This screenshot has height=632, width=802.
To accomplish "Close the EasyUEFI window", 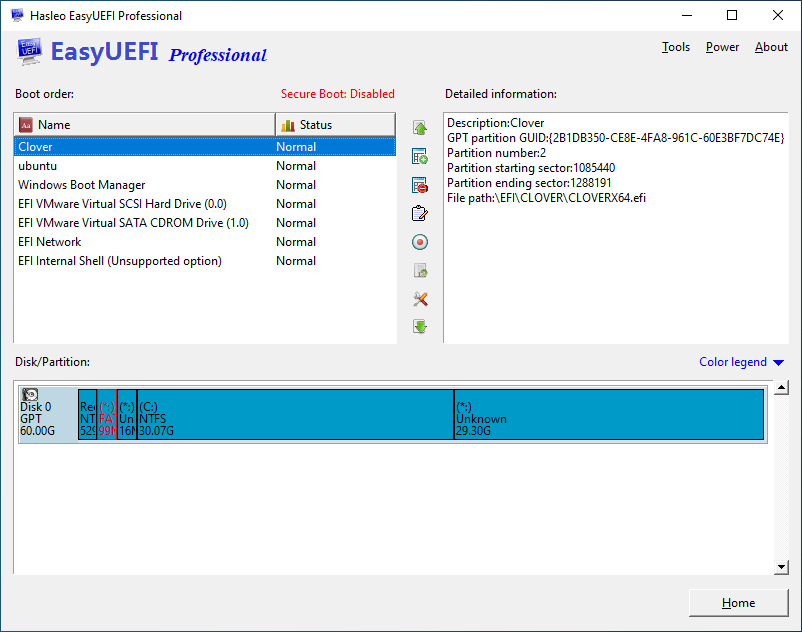I will point(778,15).
